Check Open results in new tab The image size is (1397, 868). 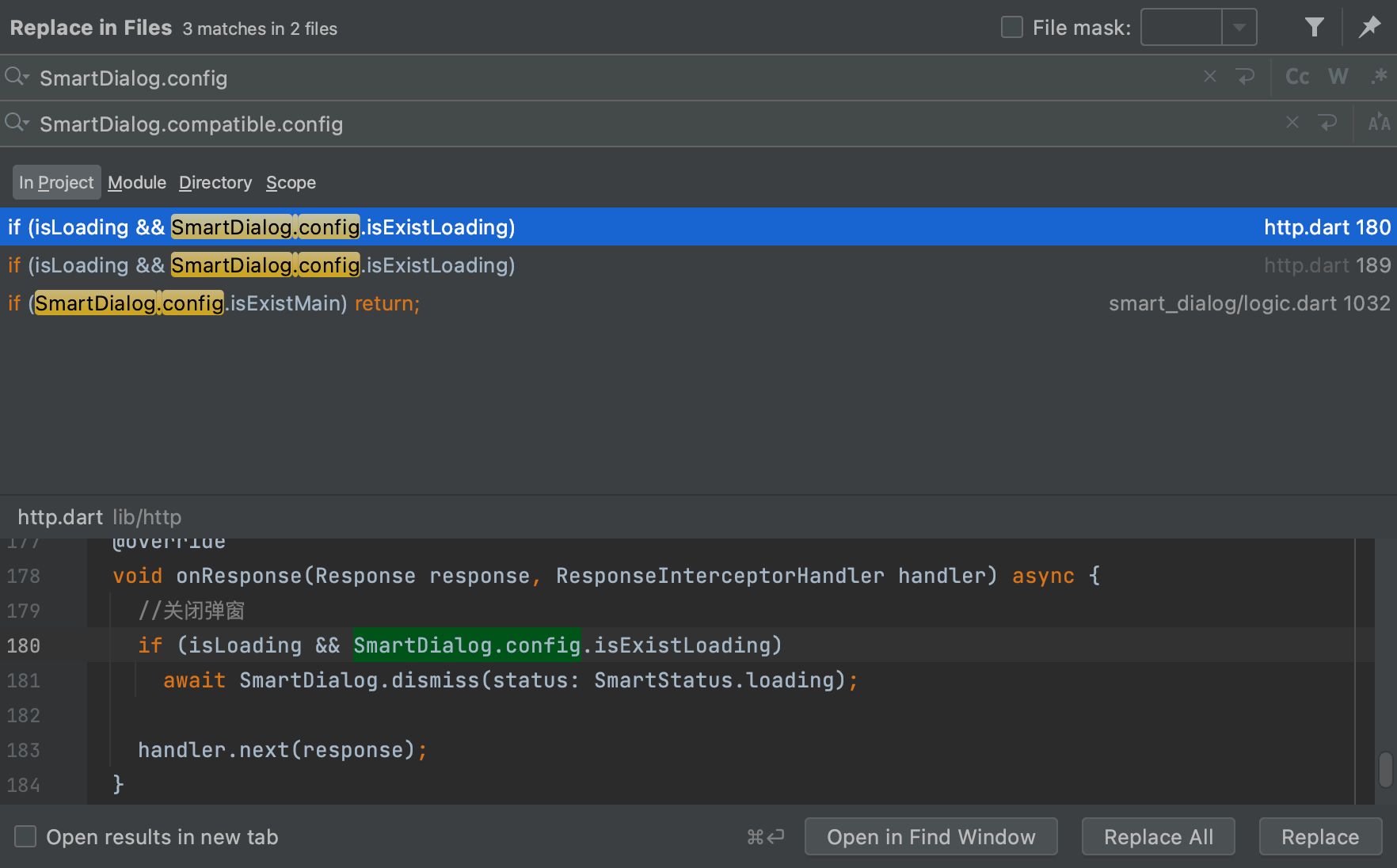25,836
